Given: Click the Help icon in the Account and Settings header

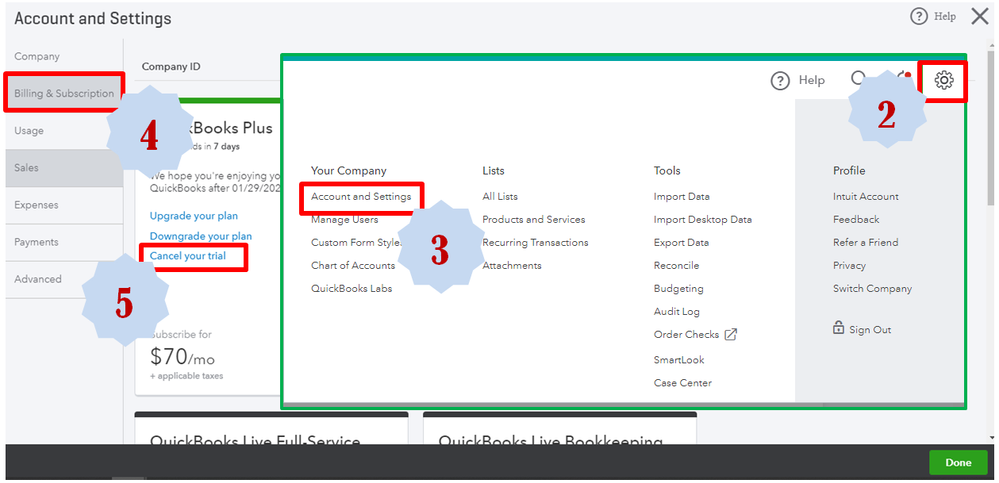Looking at the screenshot, I should [918, 17].
